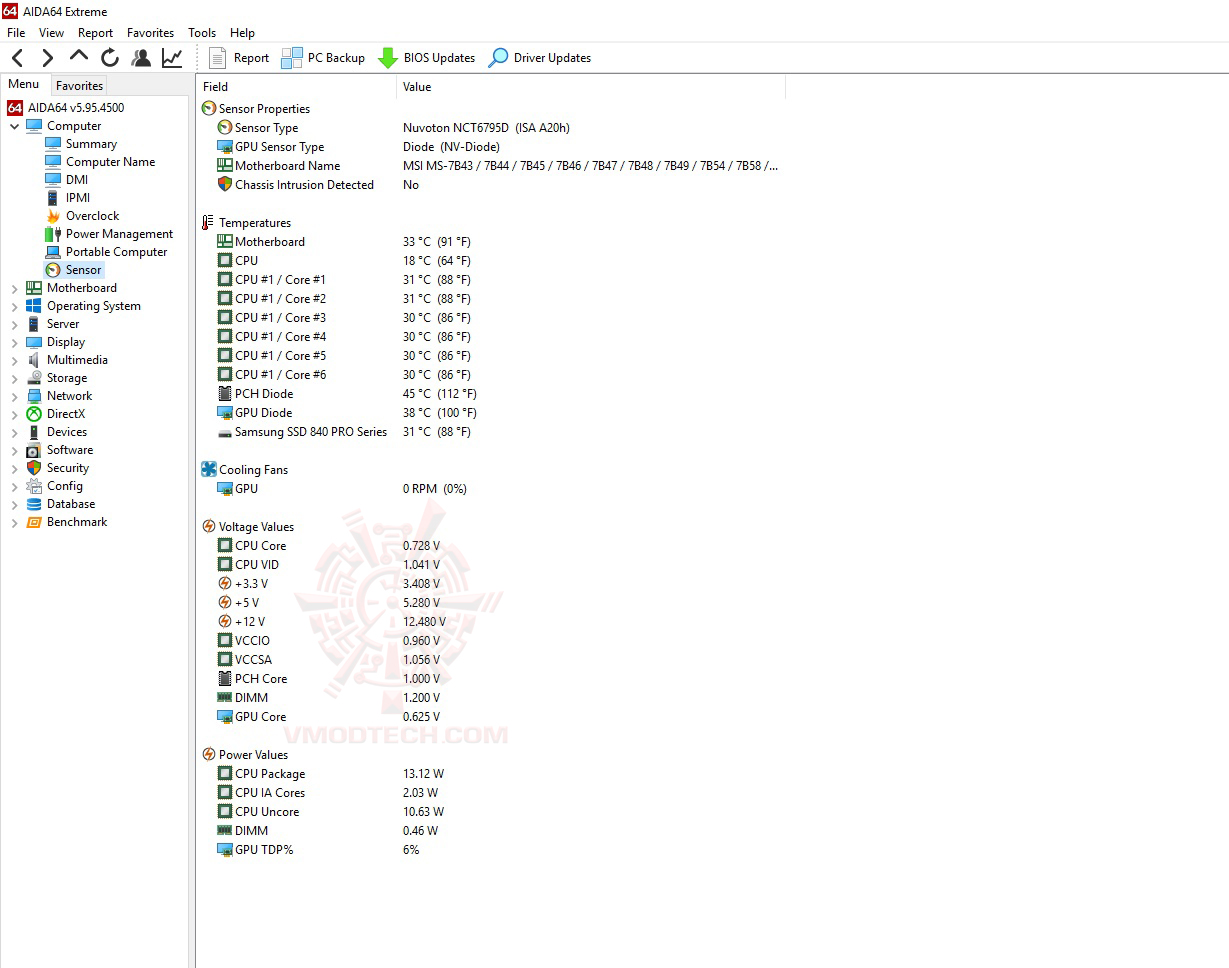This screenshot has width=1229, height=968.
Task: Click the Benchmark icon in tree
Action: pos(34,522)
